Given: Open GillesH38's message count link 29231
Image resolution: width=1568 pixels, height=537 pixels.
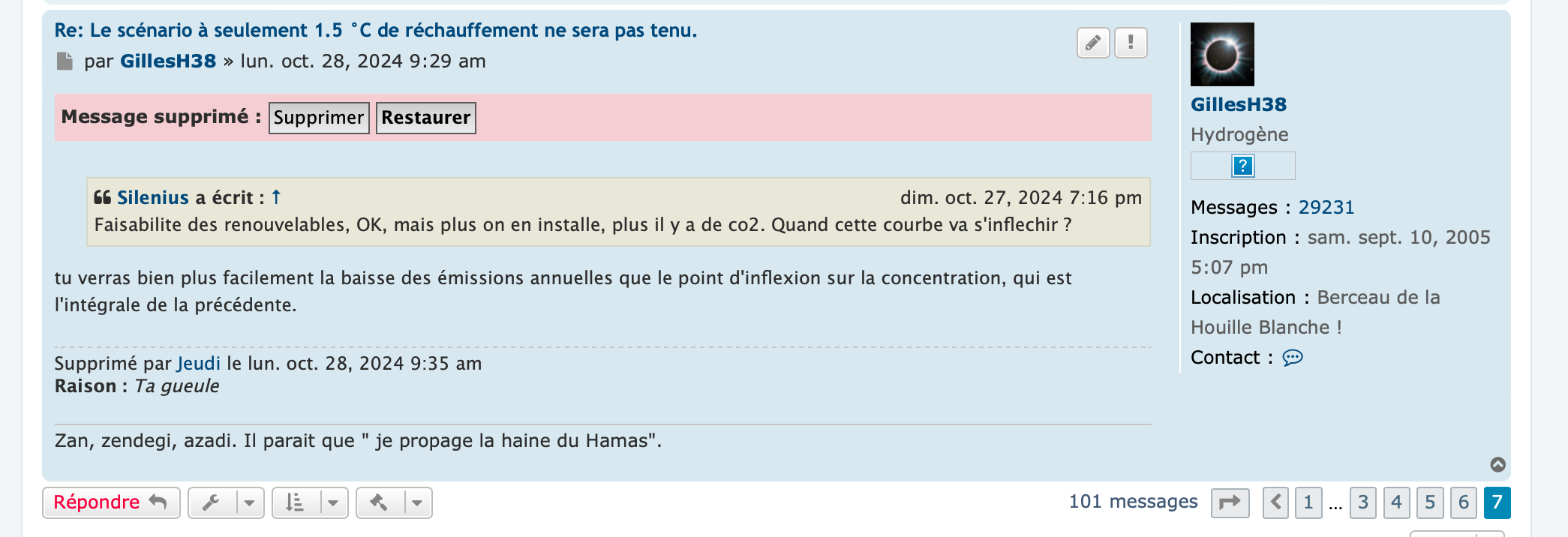Looking at the screenshot, I should pos(1326,208).
